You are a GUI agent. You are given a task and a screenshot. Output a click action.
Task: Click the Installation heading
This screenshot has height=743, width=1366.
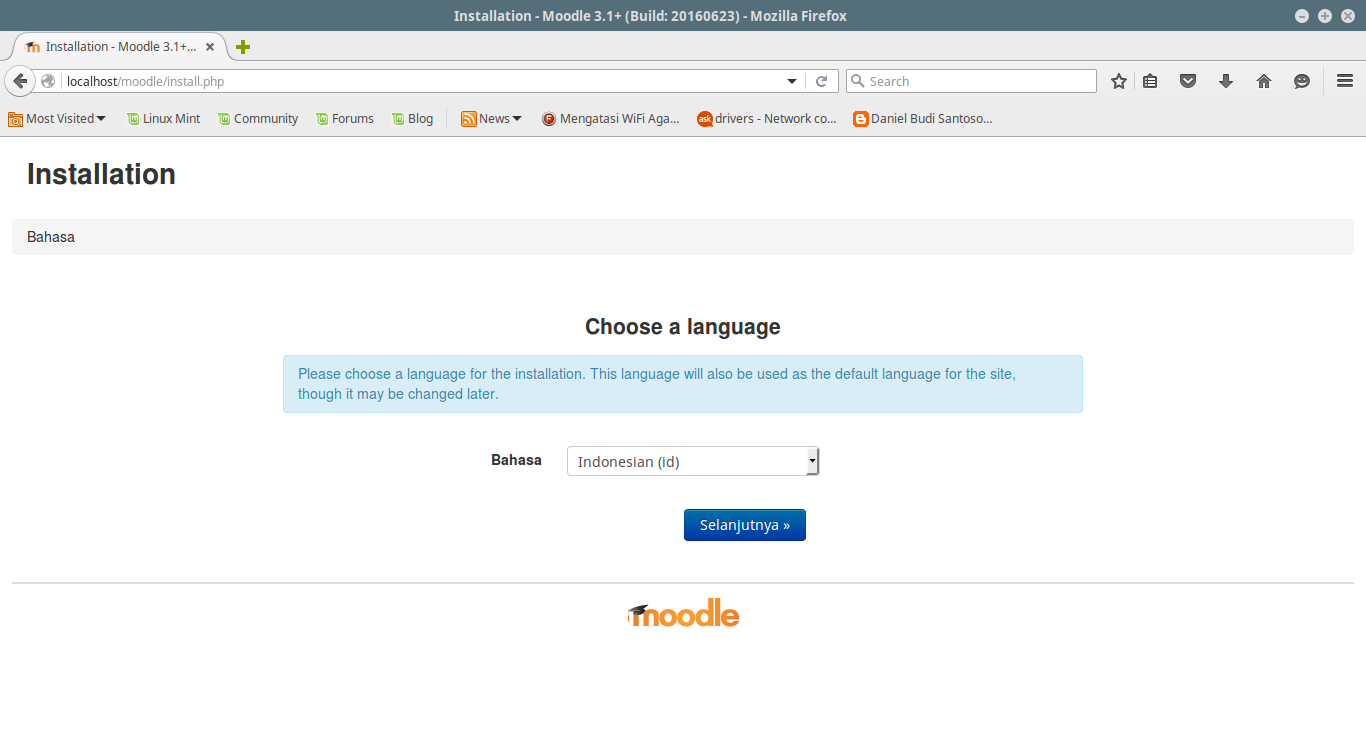pyautogui.click(x=101, y=174)
